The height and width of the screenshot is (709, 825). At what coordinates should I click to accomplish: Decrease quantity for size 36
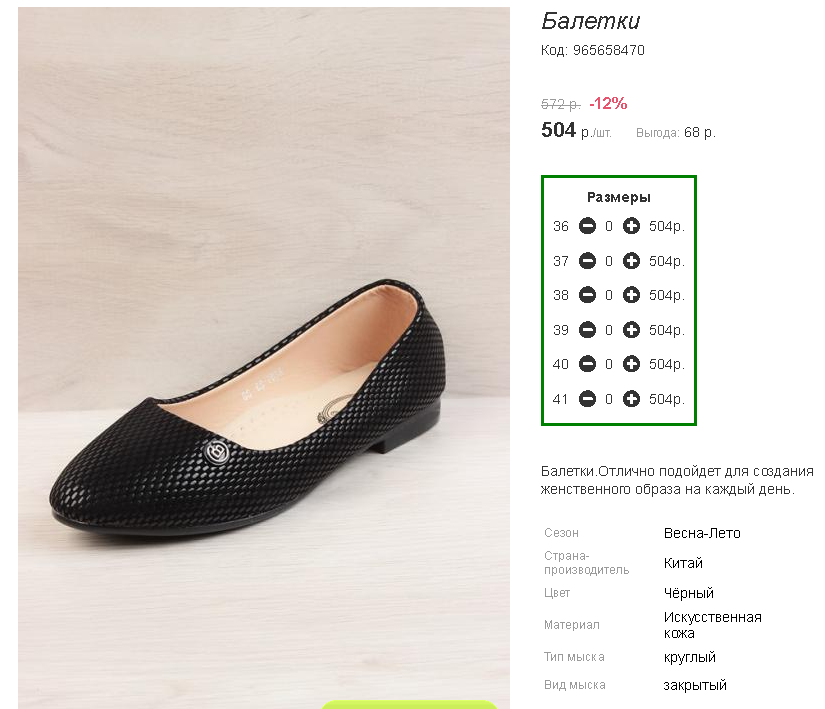(x=587, y=226)
